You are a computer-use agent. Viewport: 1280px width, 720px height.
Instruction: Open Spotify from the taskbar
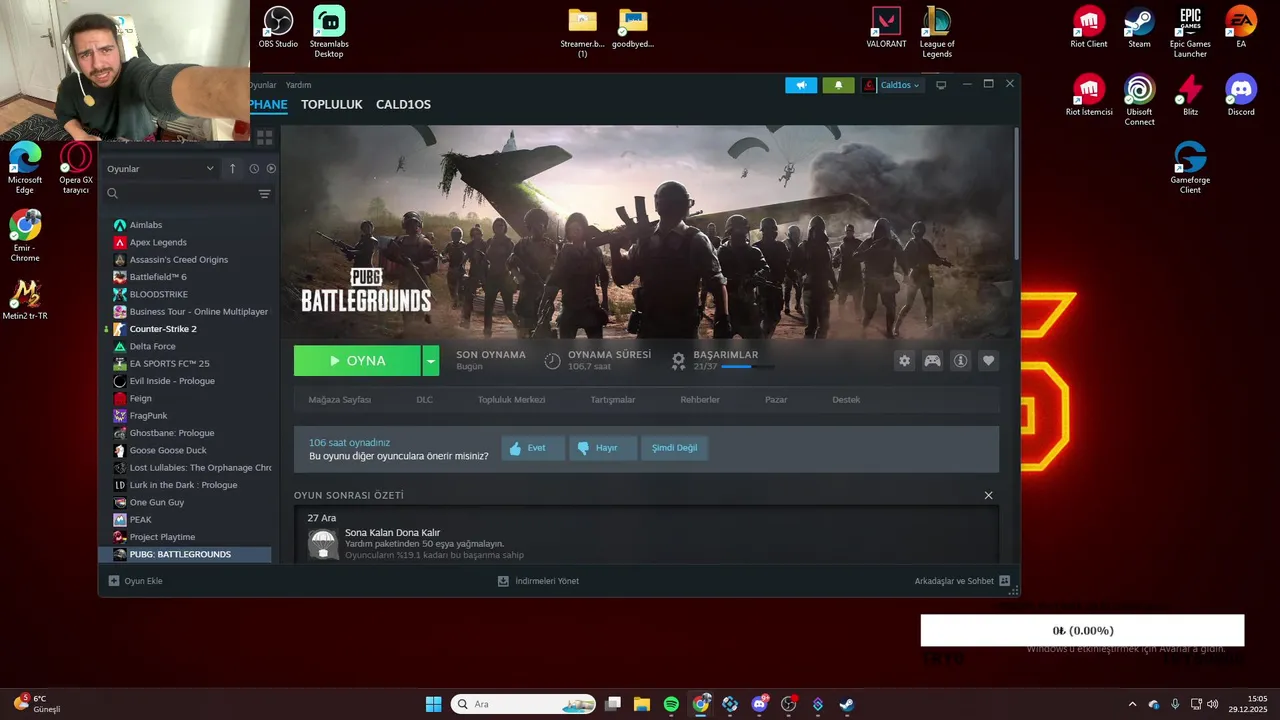pos(671,704)
